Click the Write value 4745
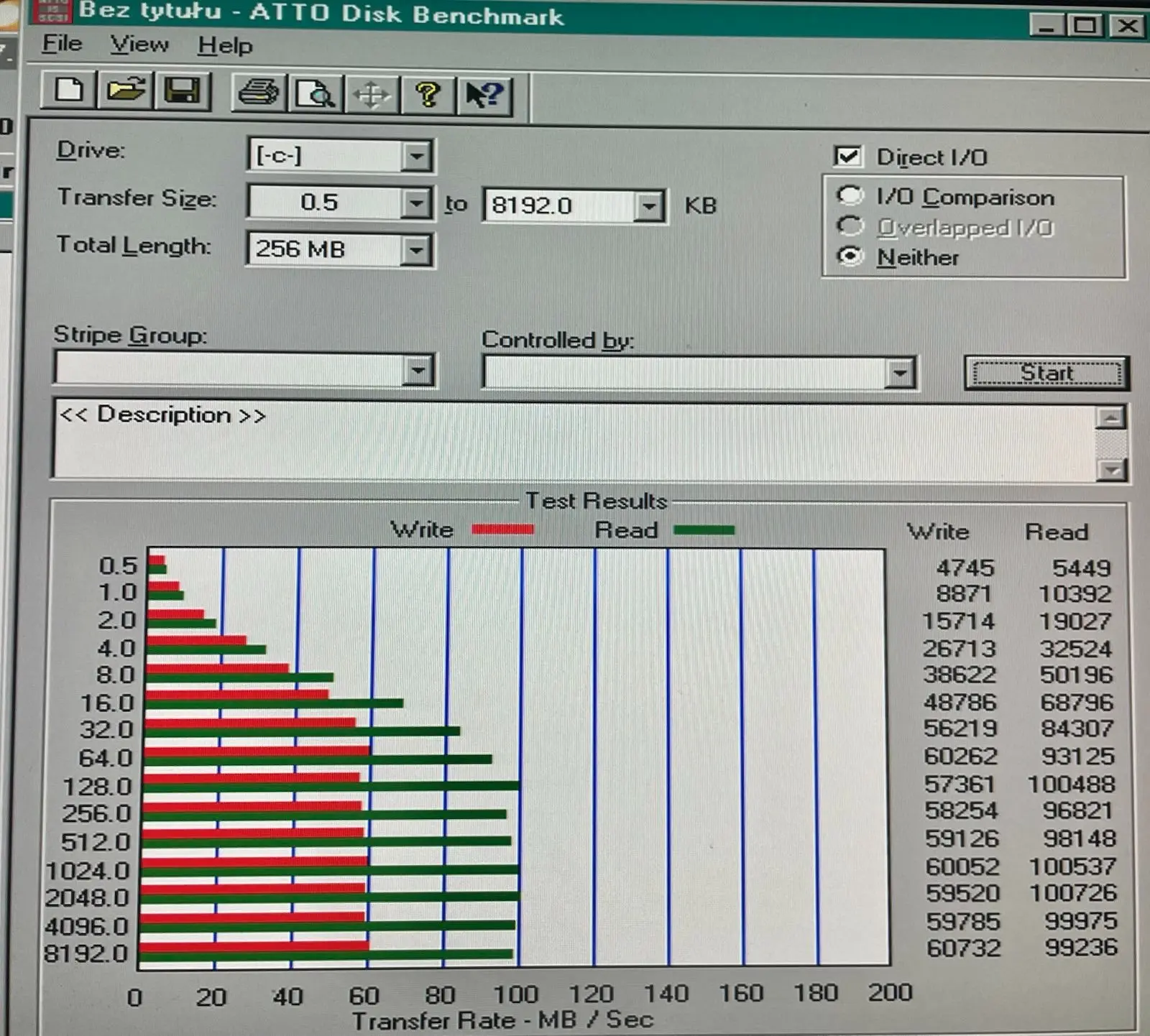 coord(965,568)
